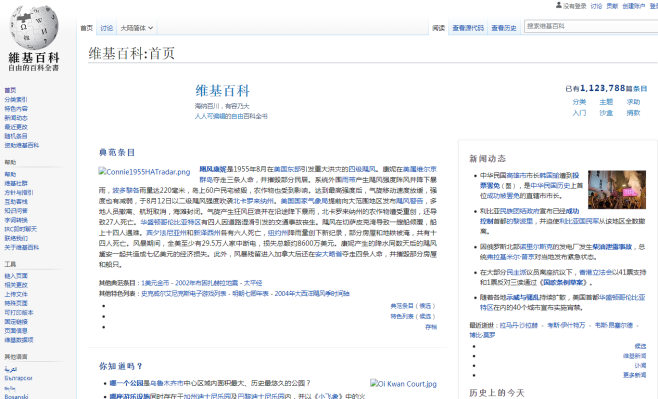Viewport: 658px width, 399px height.
Task: Switch to the 讨论 tab
Action: pos(107,28)
